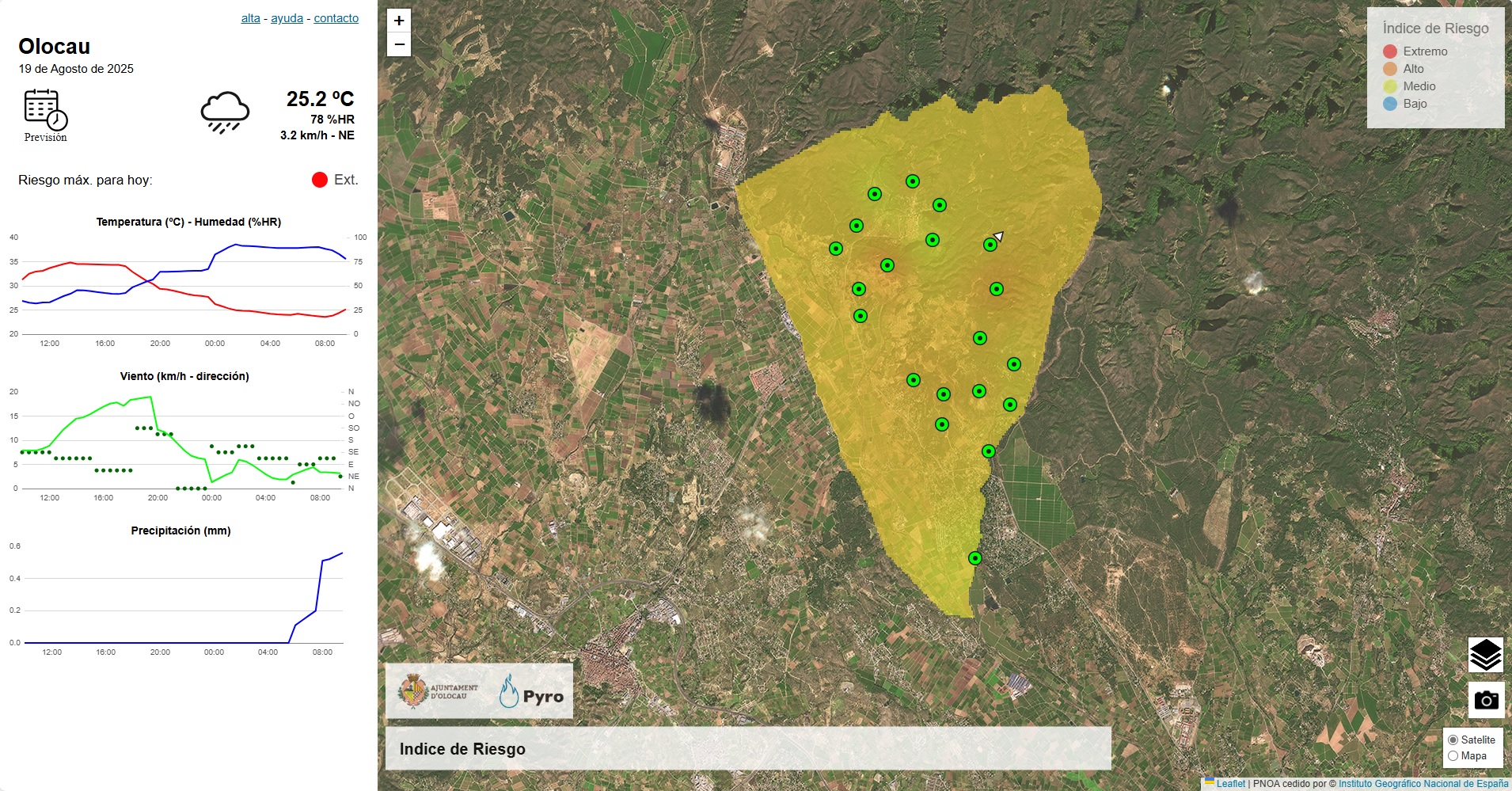Click the zoom in plus control

[x=398, y=21]
